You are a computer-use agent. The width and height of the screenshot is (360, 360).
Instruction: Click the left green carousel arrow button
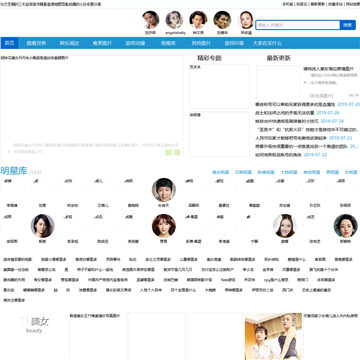pos(168,152)
